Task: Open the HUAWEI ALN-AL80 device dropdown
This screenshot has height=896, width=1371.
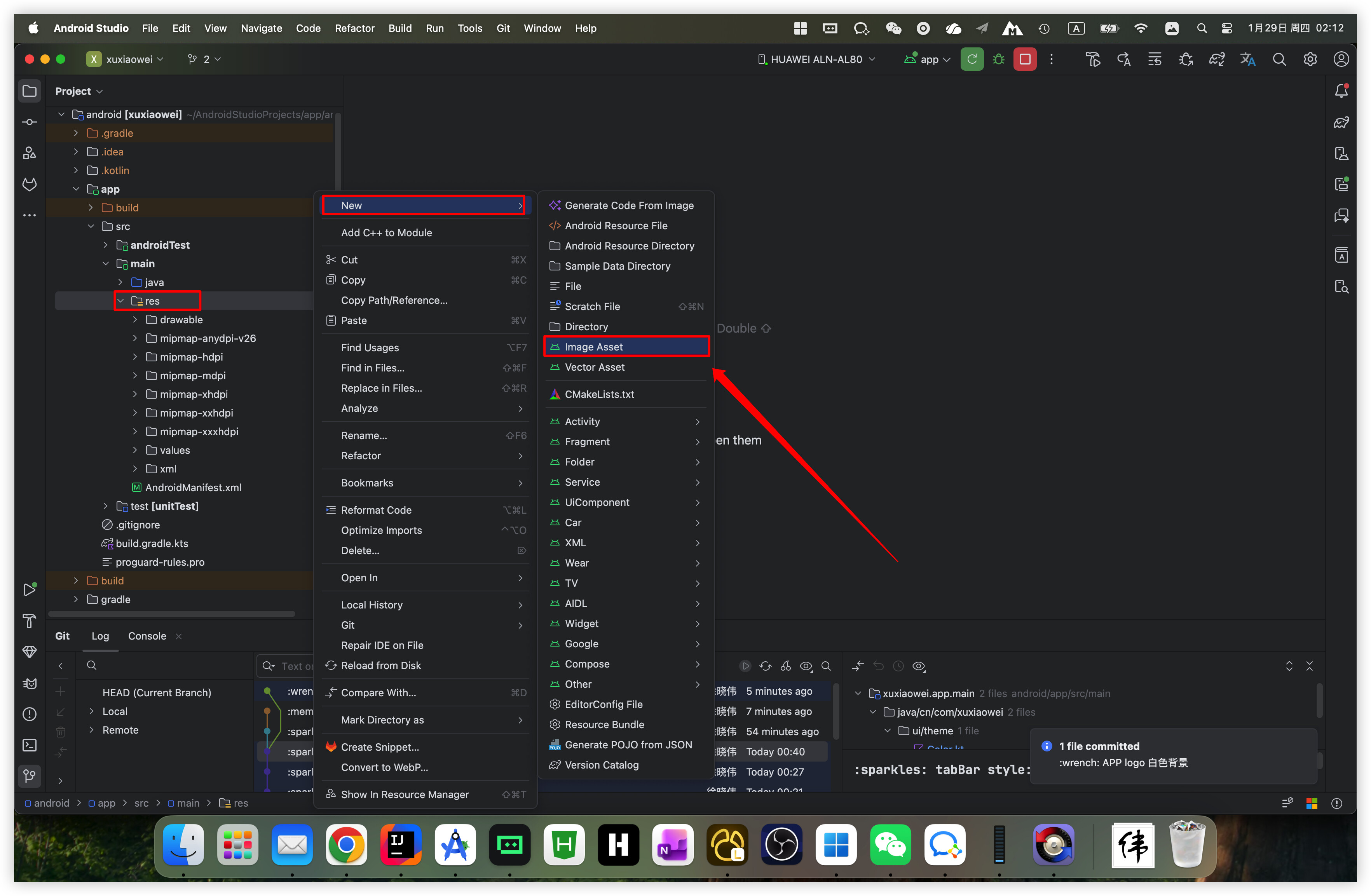Action: [816, 59]
